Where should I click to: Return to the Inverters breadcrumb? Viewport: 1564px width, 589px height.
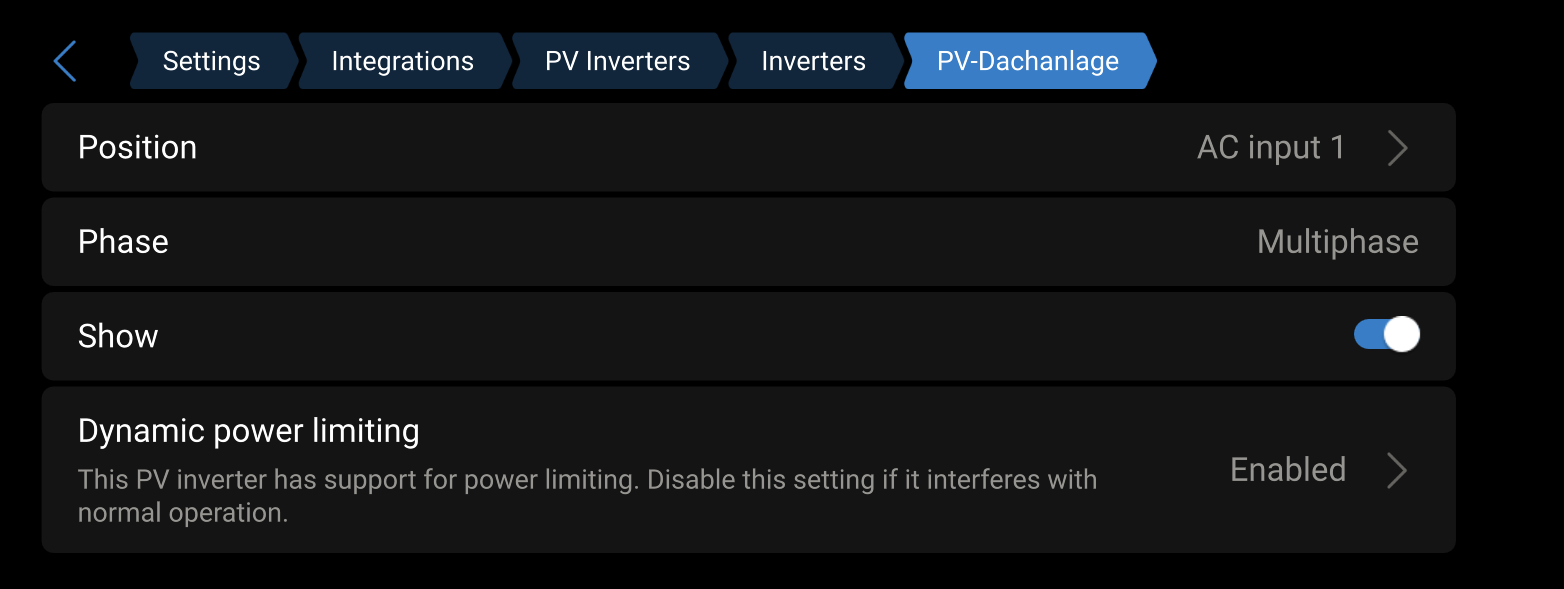(x=813, y=61)
